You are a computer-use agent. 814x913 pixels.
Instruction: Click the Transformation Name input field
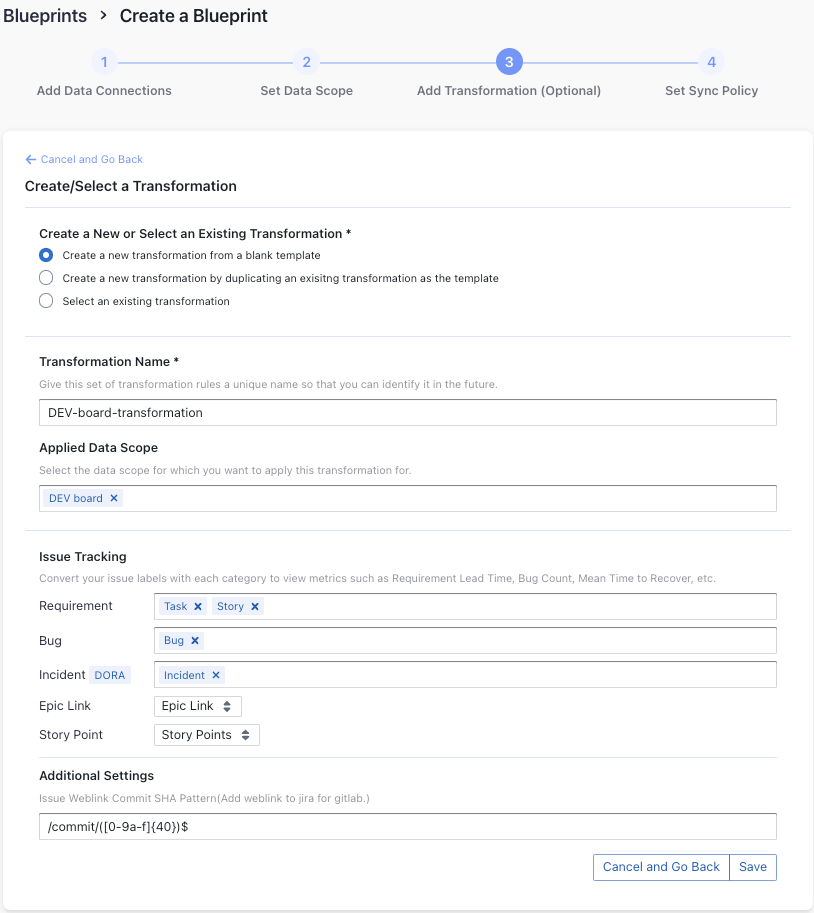click(408, 412)
